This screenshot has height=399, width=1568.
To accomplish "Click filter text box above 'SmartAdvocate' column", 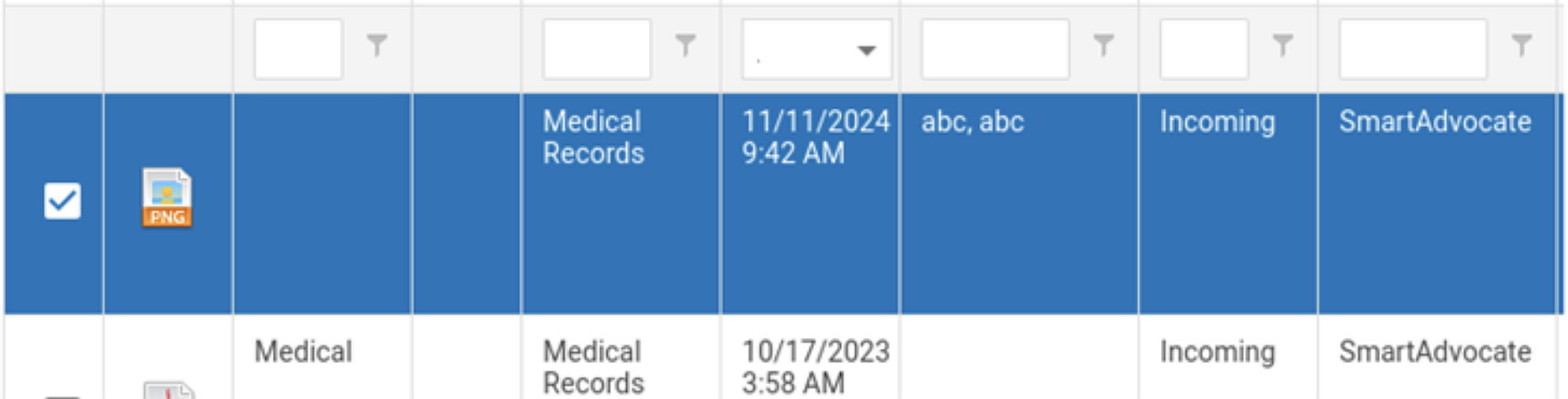I will [1412, 49].
